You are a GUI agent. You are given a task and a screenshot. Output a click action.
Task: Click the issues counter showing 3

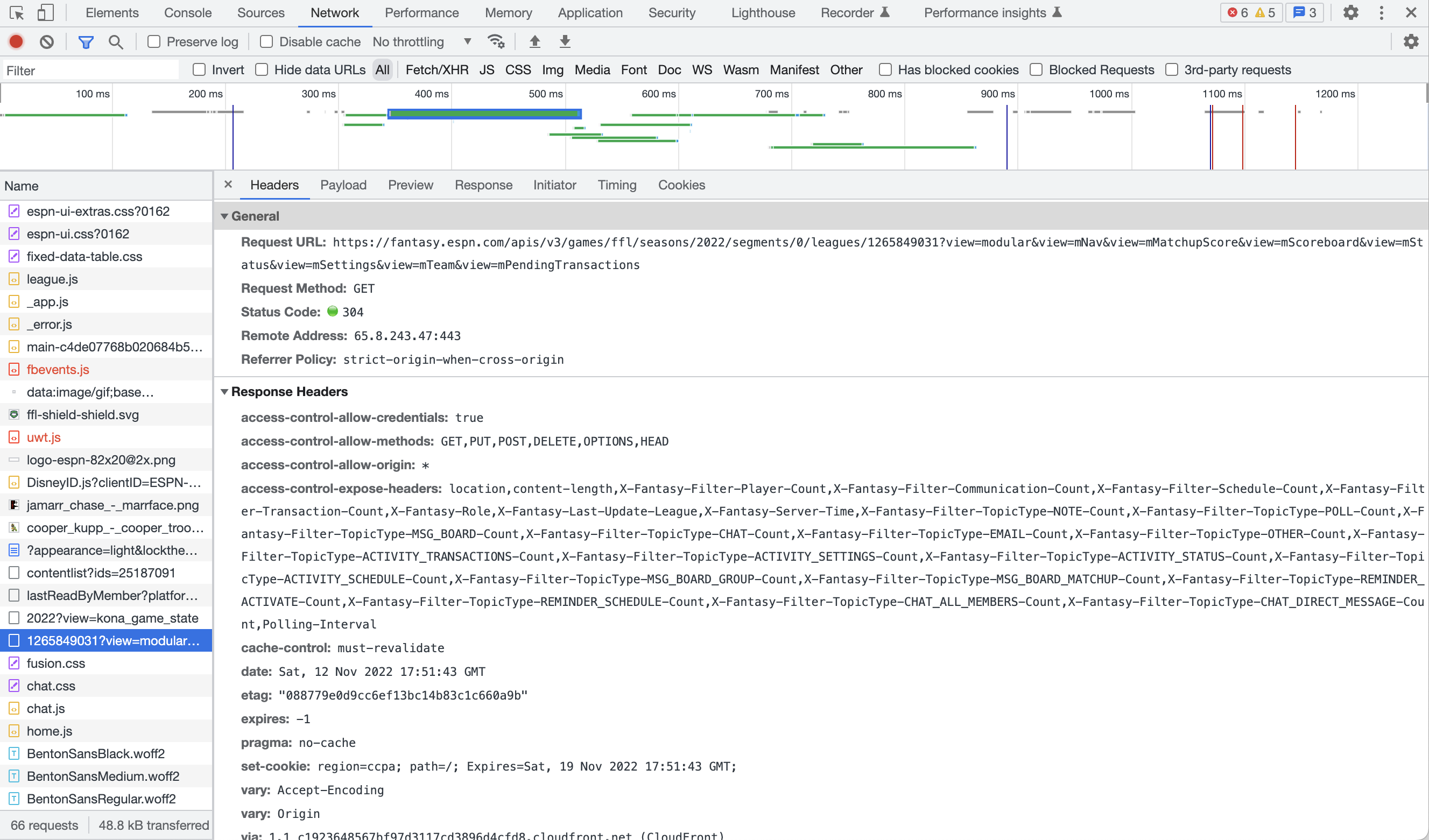(x=1305, y=12)
